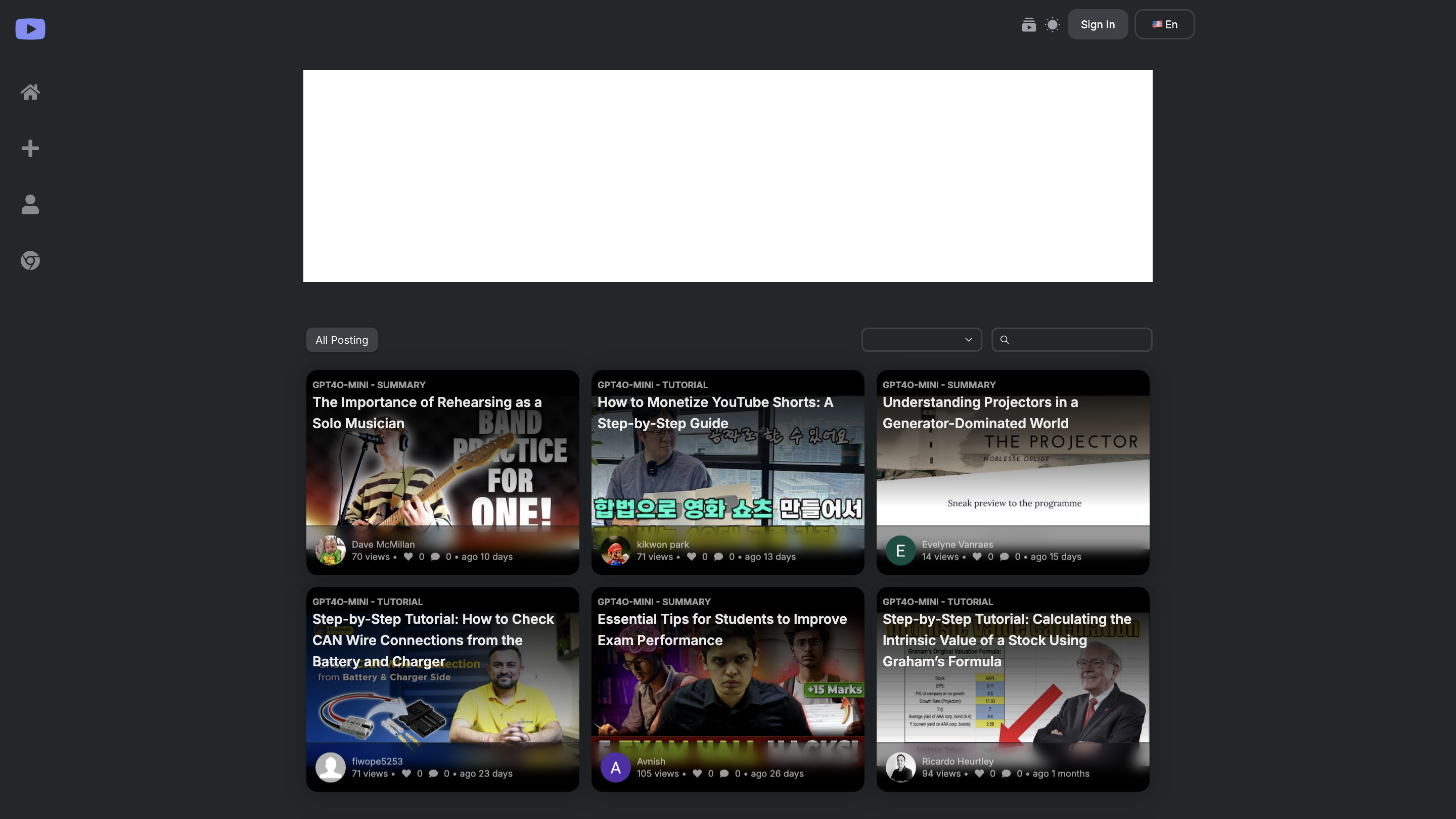Click the plus icon to add content
Screen dimensions: 1456x819
point(30,148)
